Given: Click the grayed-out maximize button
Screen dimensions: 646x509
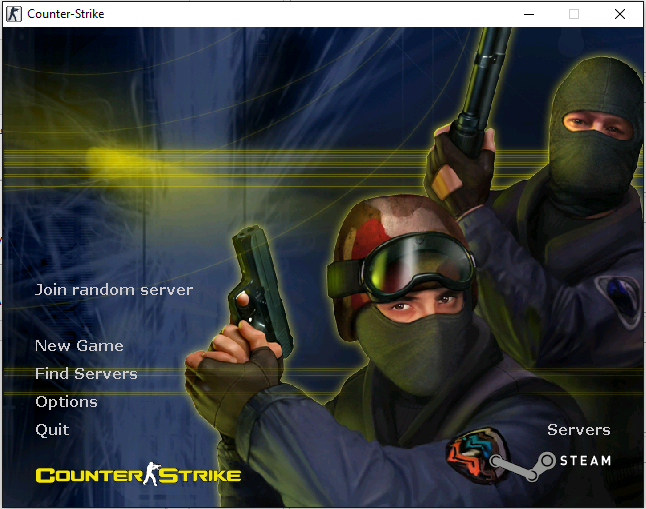Looking at the screenshot, I should (574, 14).
